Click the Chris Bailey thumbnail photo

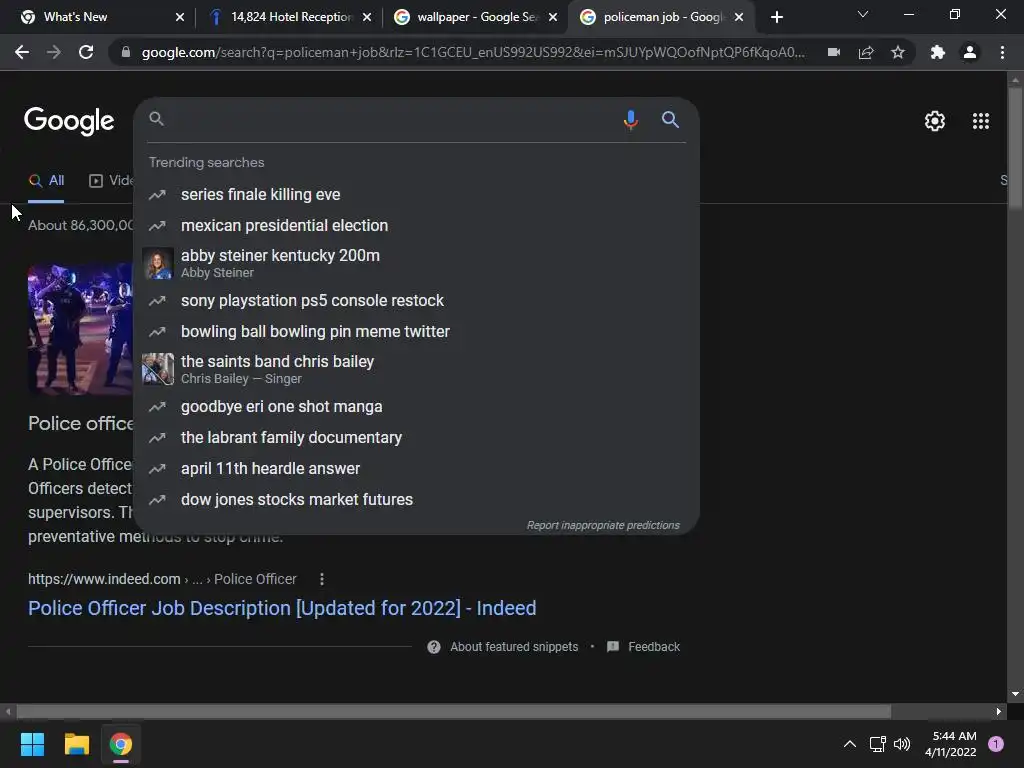tap(158, 369)
